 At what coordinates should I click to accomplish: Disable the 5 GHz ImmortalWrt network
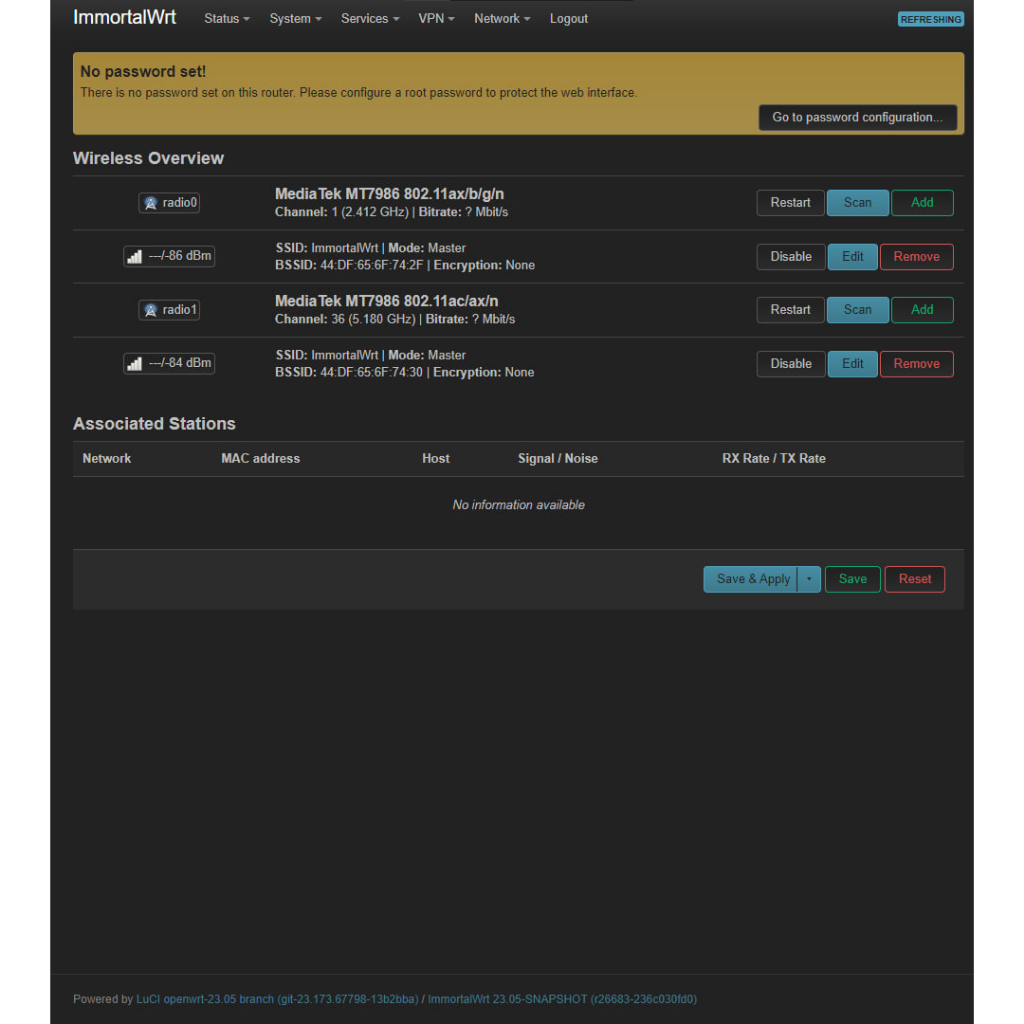tap(790, 364)
